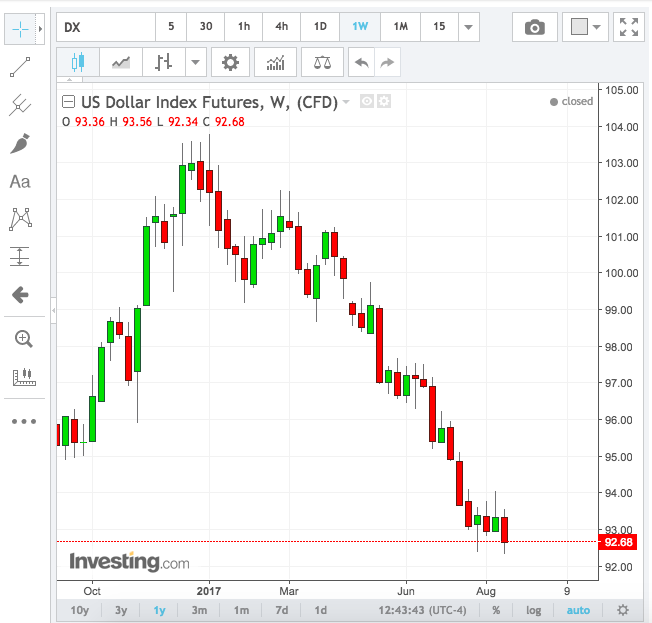Open the US Dollar Index Futures title dropdown
This screenshot has height=623, width=652.
(x=346, y=101)
